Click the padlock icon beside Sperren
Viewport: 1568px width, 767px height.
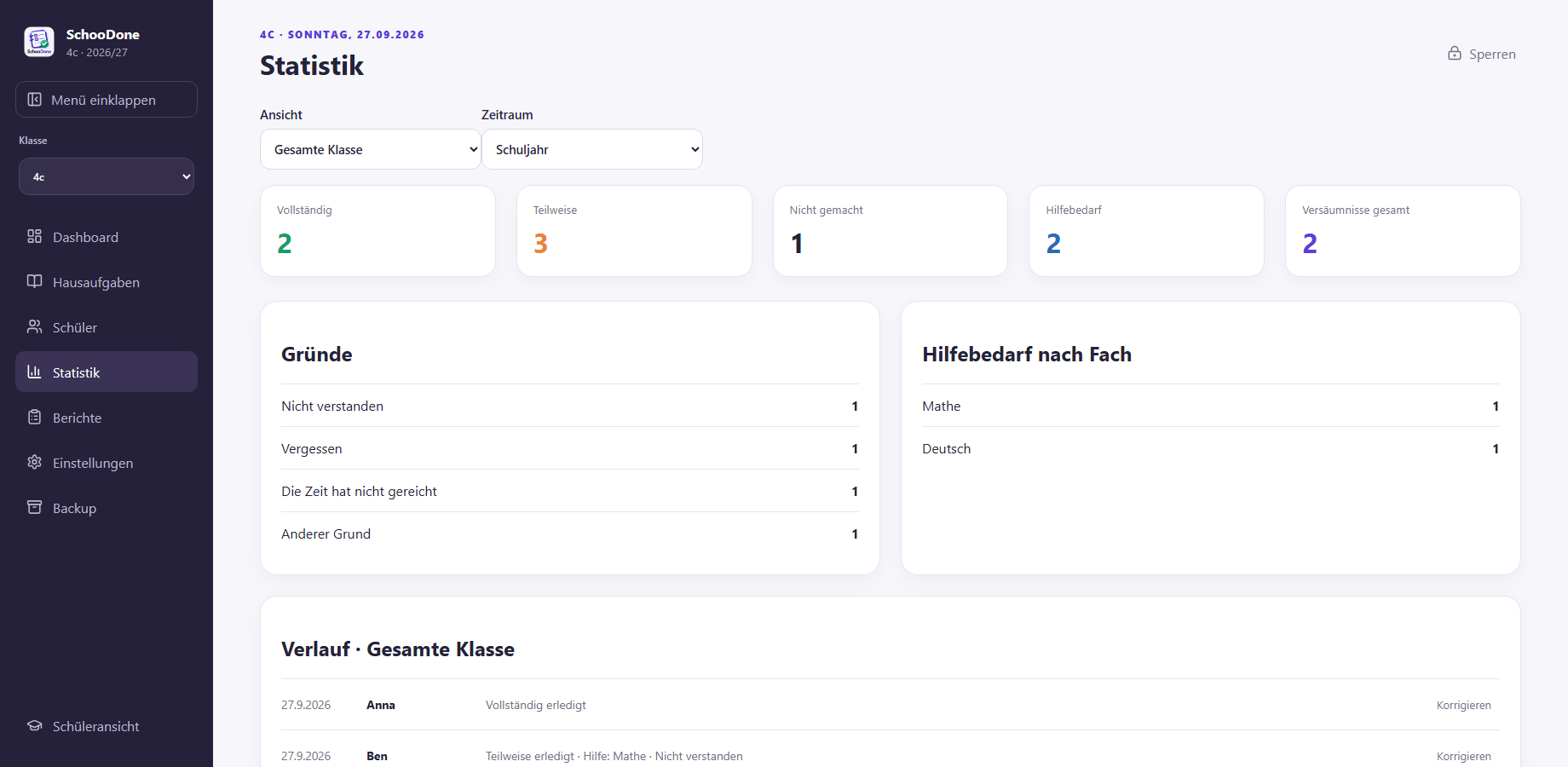(1455, 53)
